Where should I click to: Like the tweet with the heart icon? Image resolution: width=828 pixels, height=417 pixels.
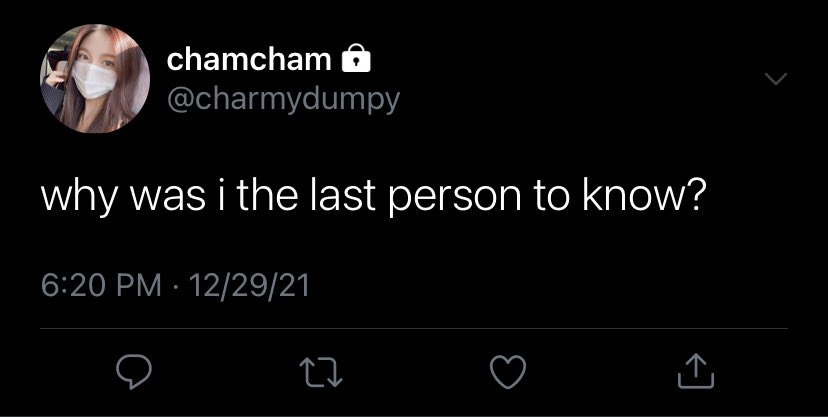[x=508, y=372]
